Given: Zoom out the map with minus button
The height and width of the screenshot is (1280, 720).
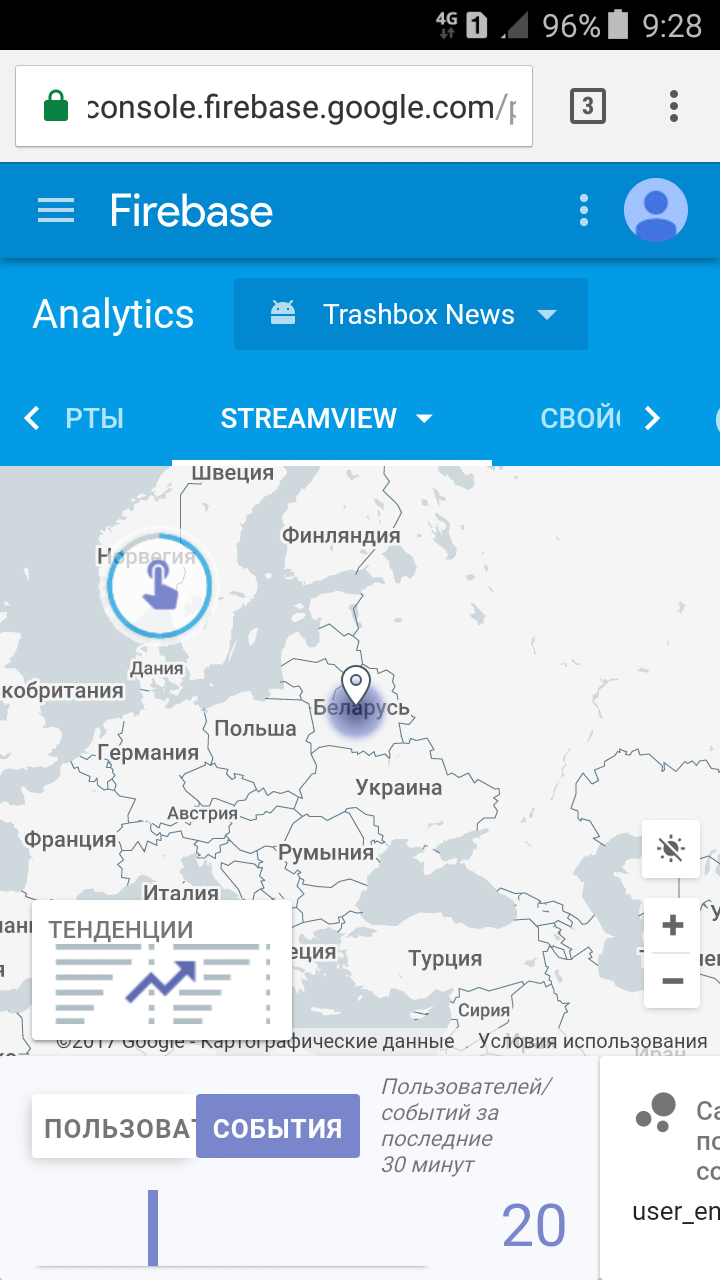Looking at the screenshot, I should (x=672, y=981).
